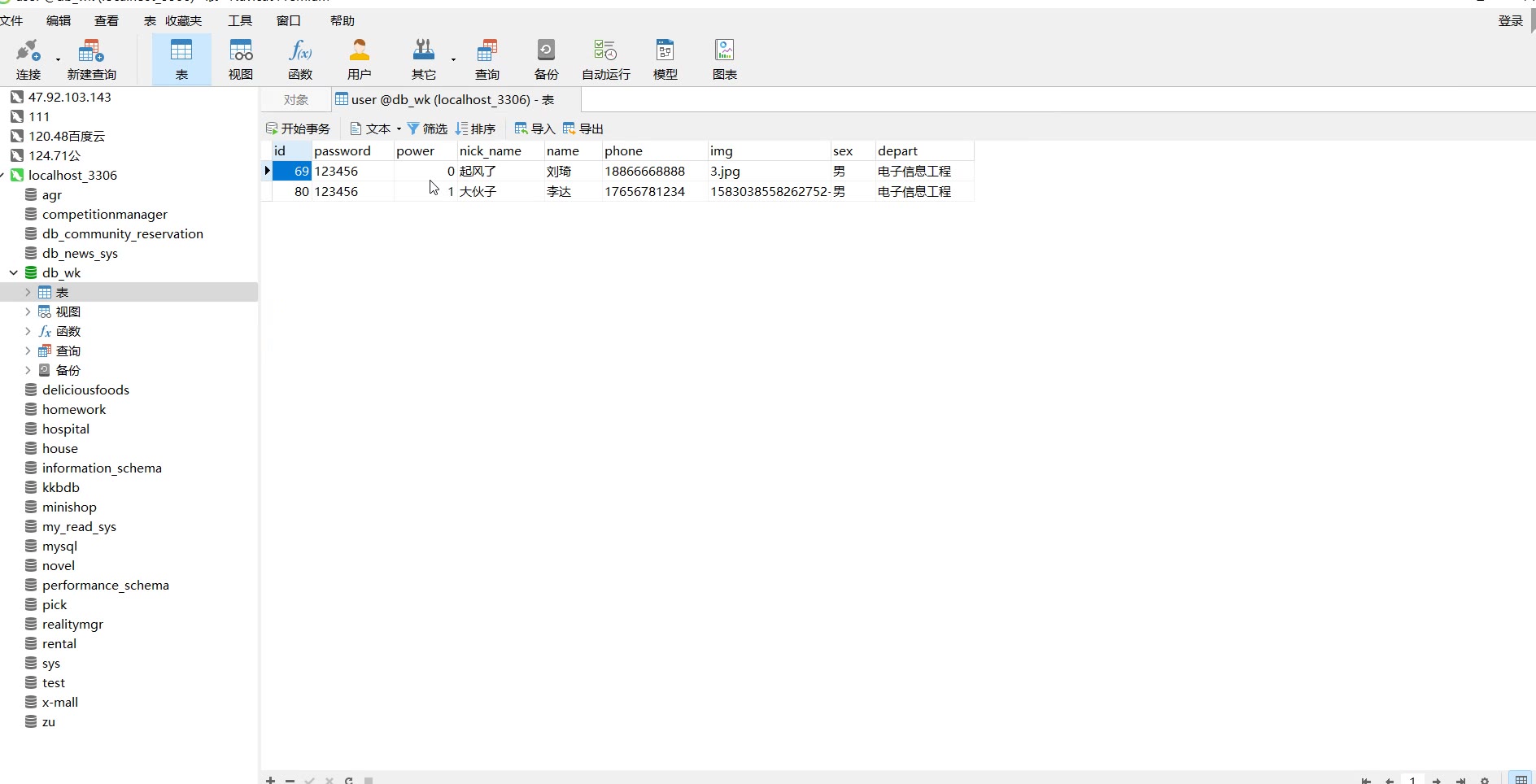Select the deliciousfoods database
The height and width of the screenshot is (784, 1536).
click(85, 390)
